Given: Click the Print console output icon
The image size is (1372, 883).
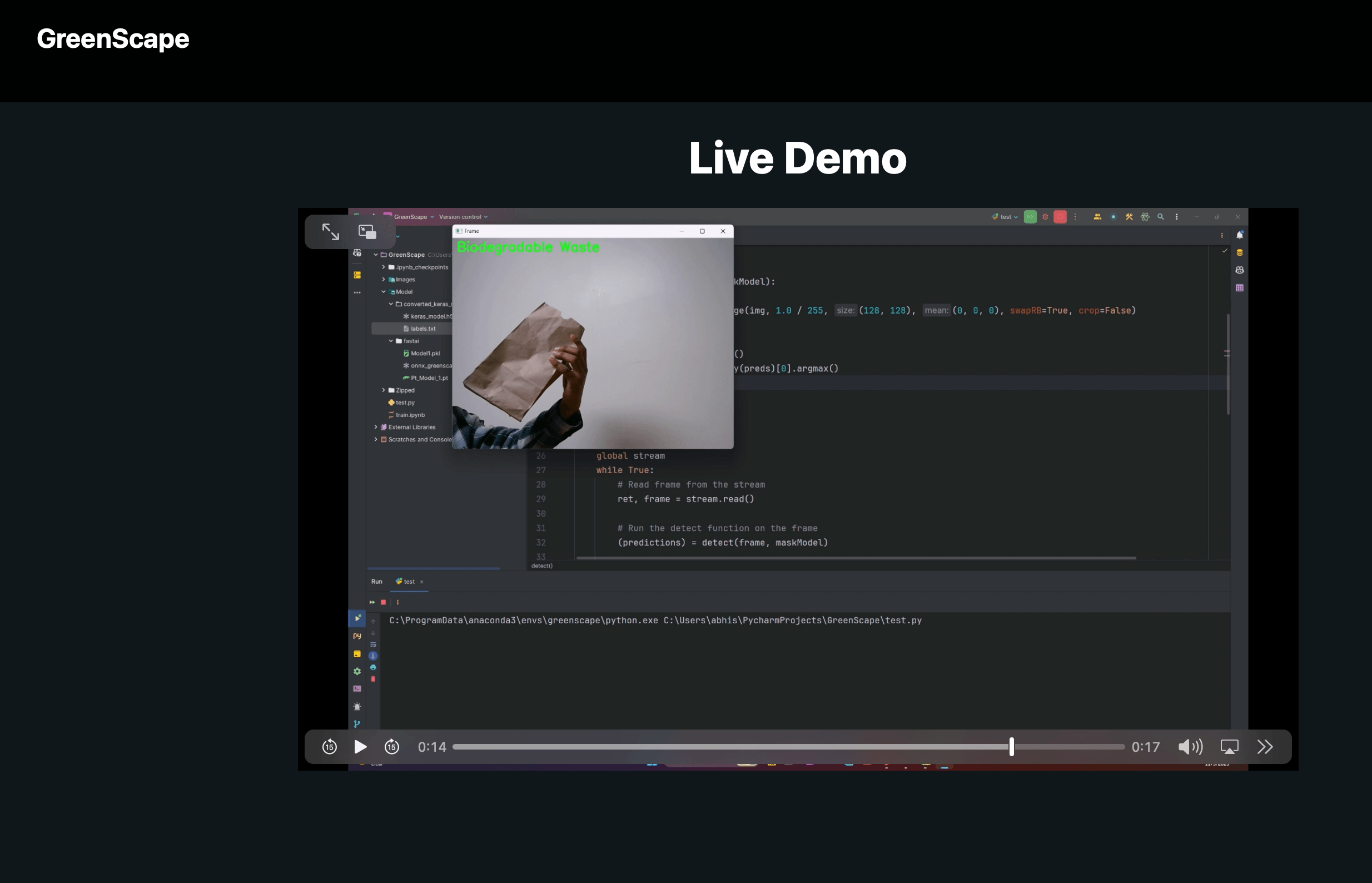Looking at the screenshot, I should click(373, 667).
